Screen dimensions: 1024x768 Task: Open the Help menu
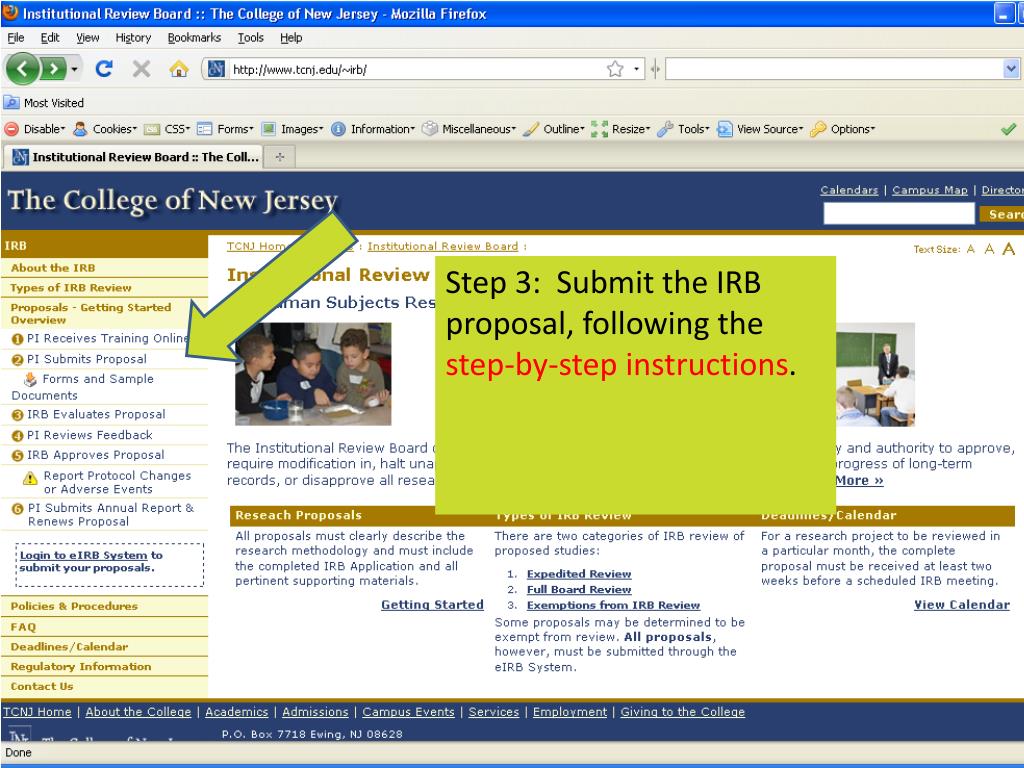point(291,38)
